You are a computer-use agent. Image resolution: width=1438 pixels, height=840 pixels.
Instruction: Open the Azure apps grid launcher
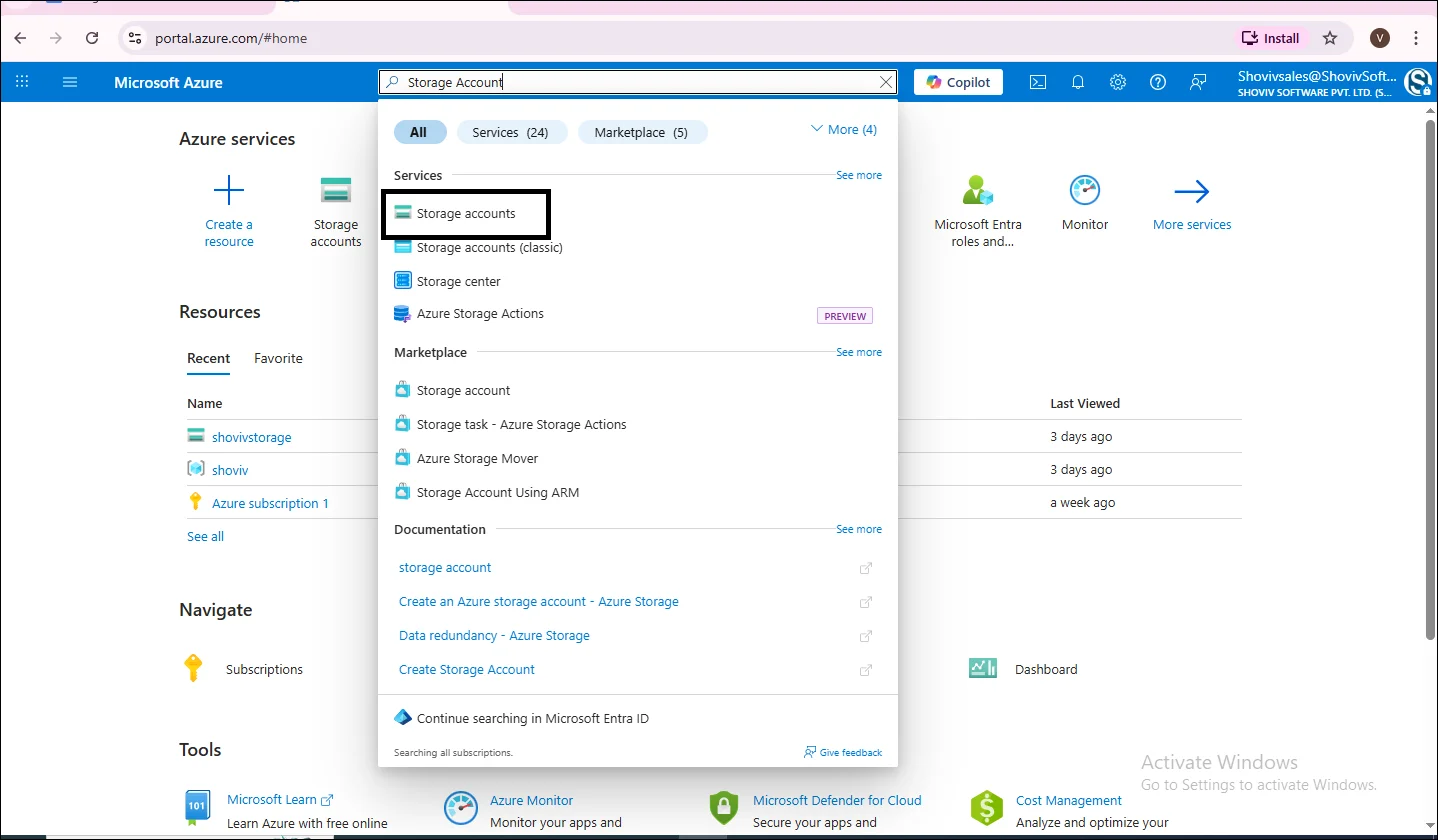tap(22, 82)
